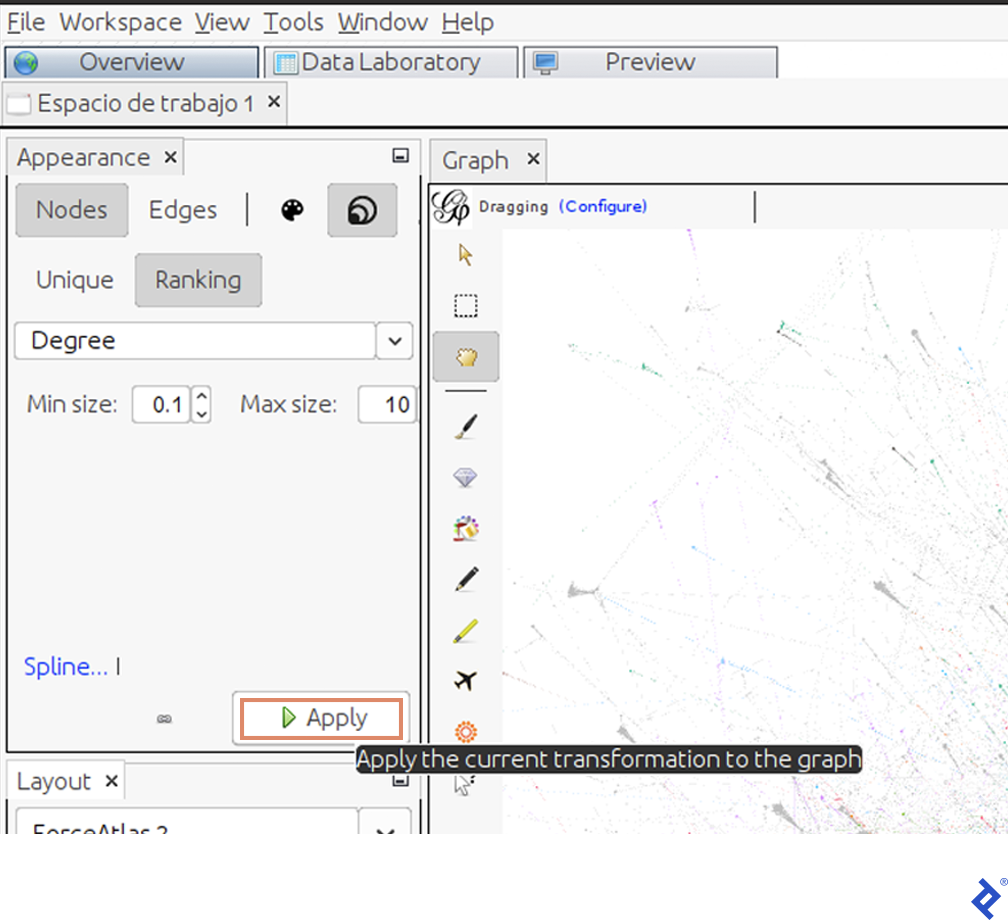Image resolution: width=1008 pixels, height=920 pixels.
Task: Close the Espacio de trabajo 1 workspace
Action: tap(274, 102)
